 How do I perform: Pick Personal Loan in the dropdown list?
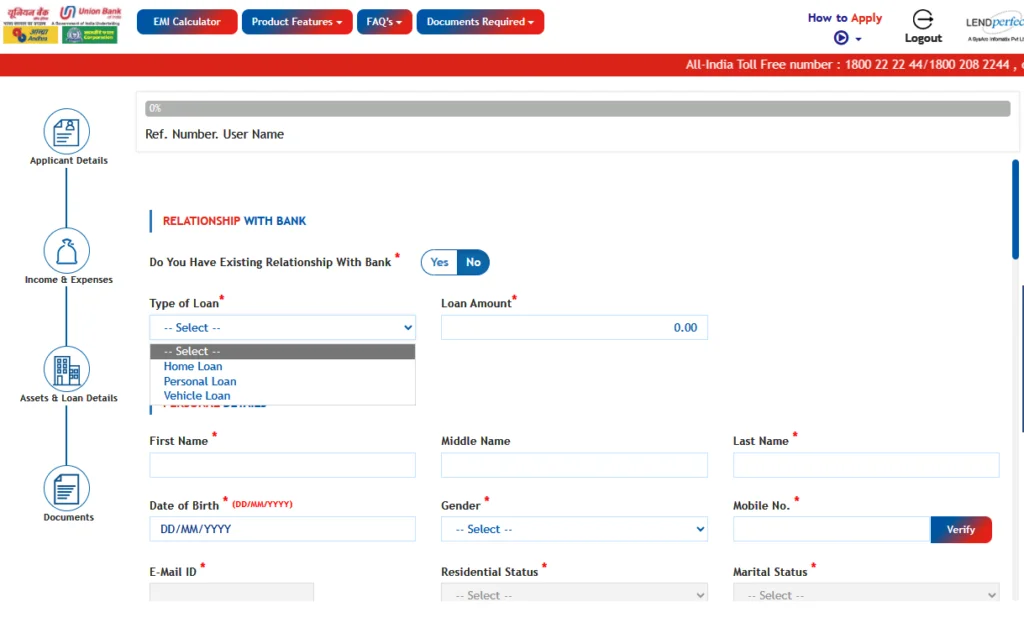coord(200,381)
